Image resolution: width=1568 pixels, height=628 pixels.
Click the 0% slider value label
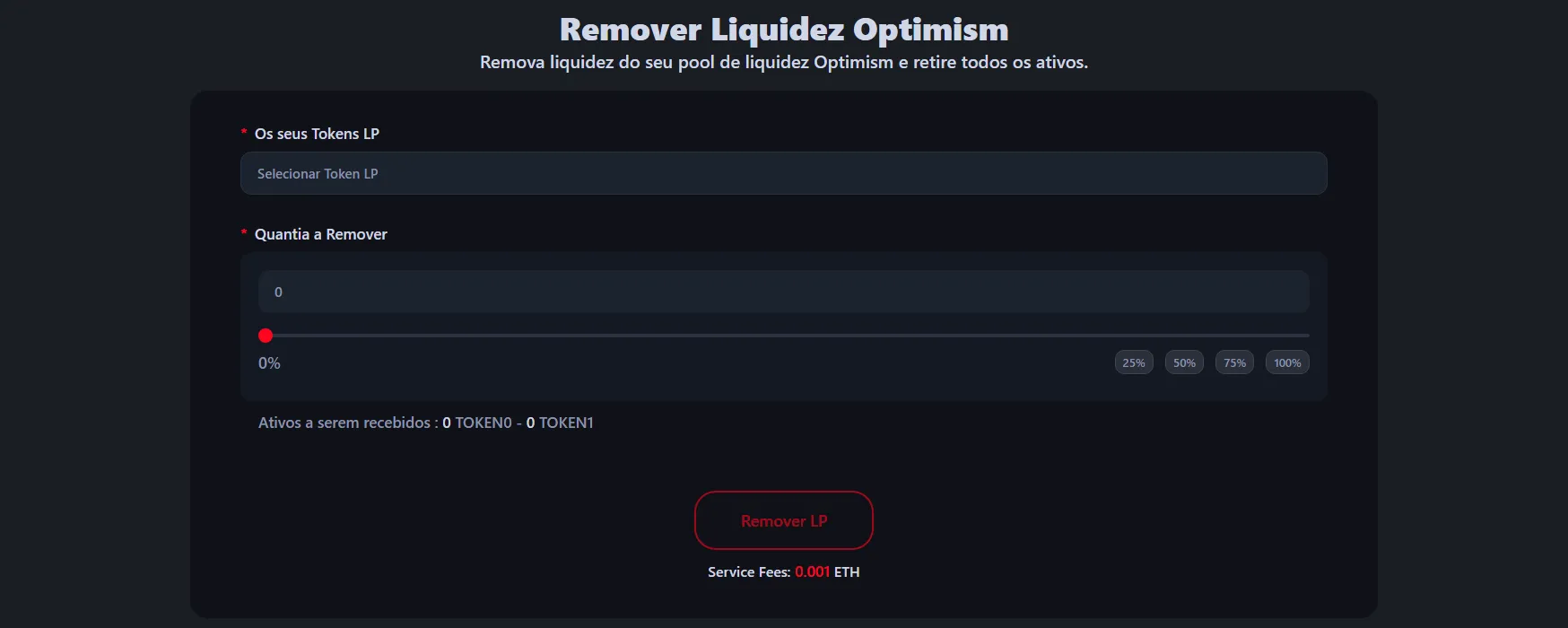pyautogui.click(x=269, y=363)
